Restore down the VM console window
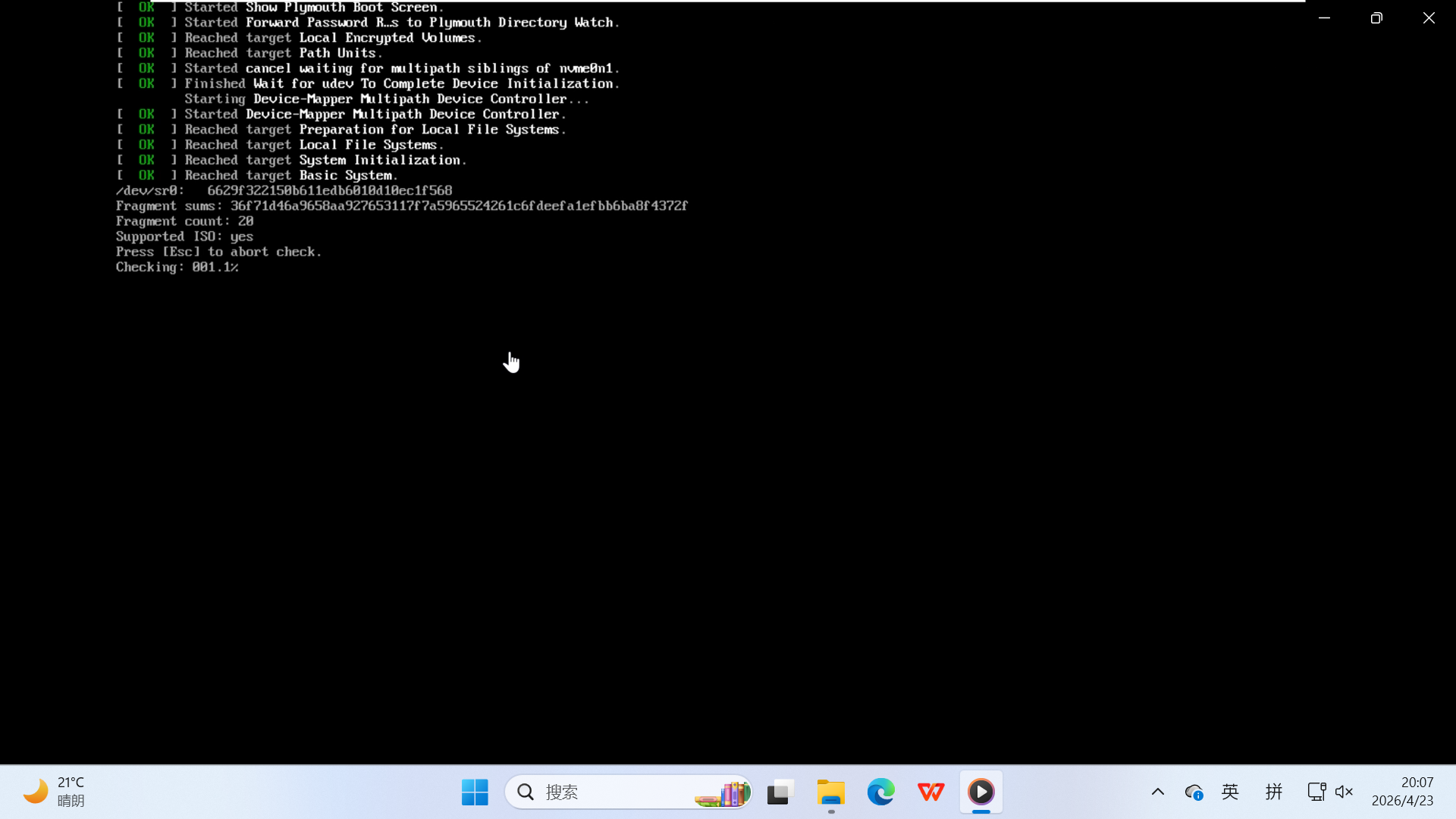 point(1376,17)
